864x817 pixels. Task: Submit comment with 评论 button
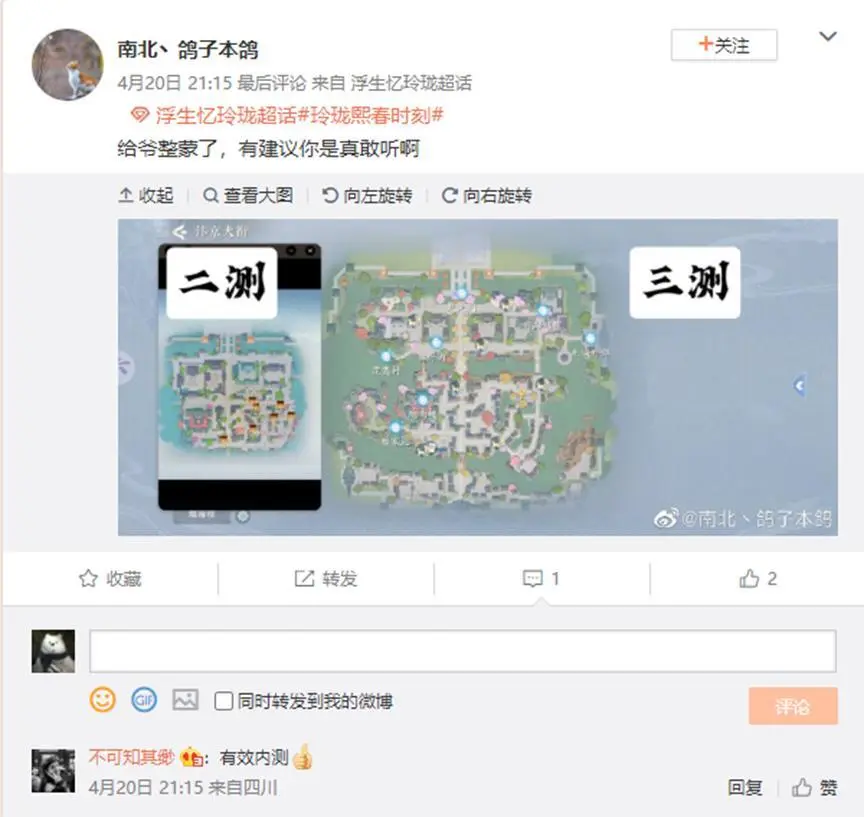[793, 706]
